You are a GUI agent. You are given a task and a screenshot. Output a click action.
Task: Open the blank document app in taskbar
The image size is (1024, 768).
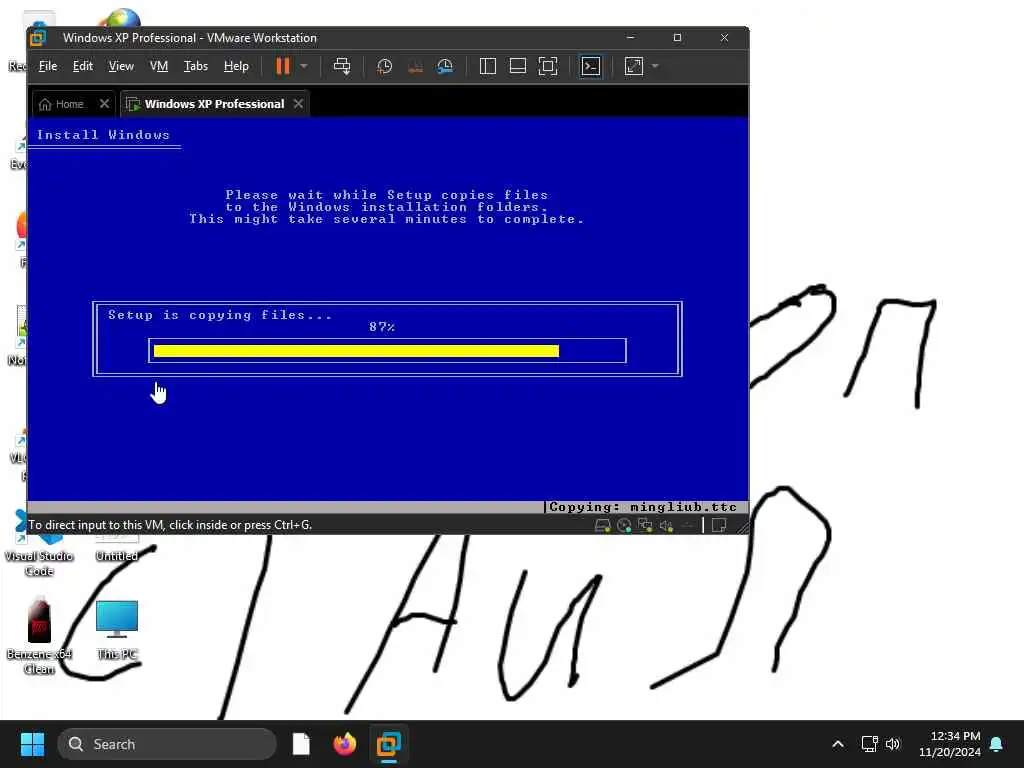301,744
